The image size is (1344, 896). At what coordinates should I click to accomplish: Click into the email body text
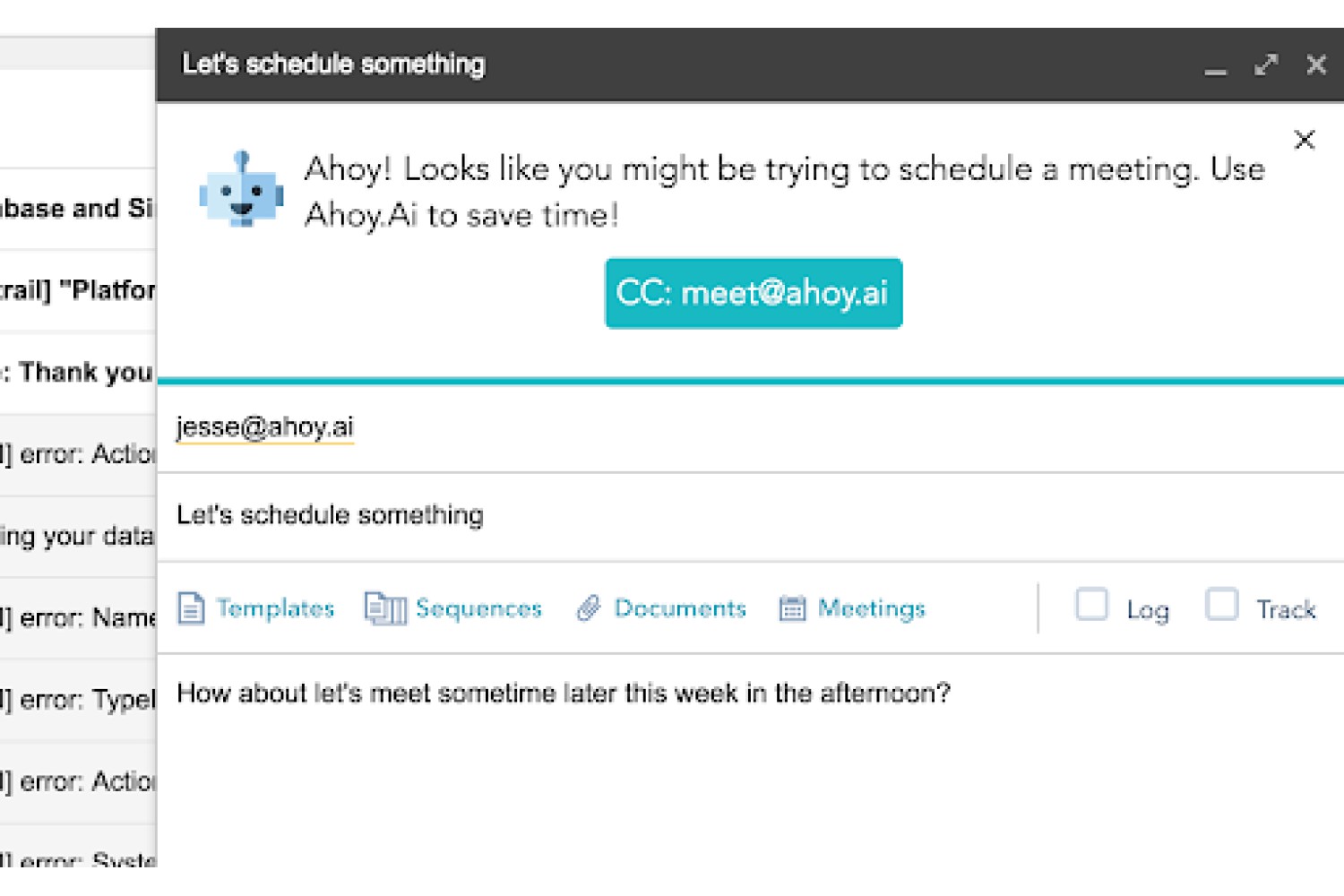pos(564,694)
